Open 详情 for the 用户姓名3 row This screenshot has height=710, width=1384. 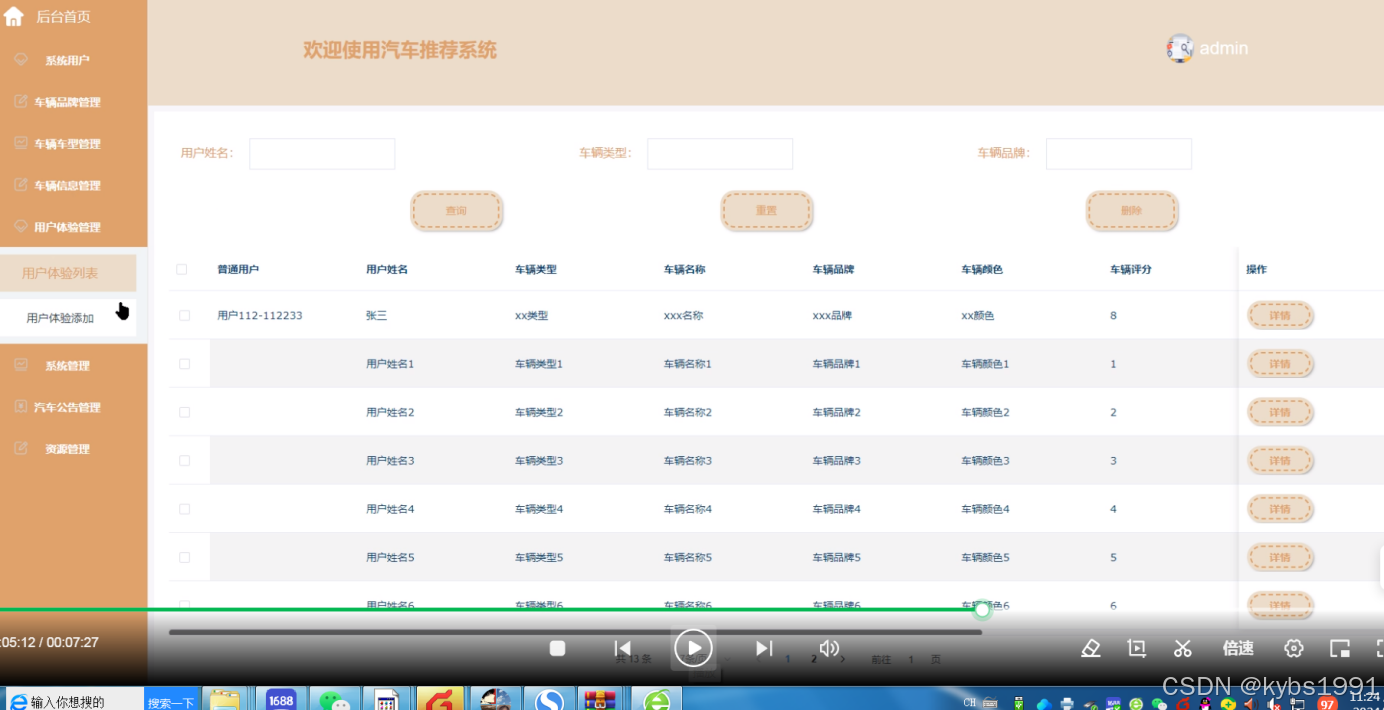(x=1280, y=460)
